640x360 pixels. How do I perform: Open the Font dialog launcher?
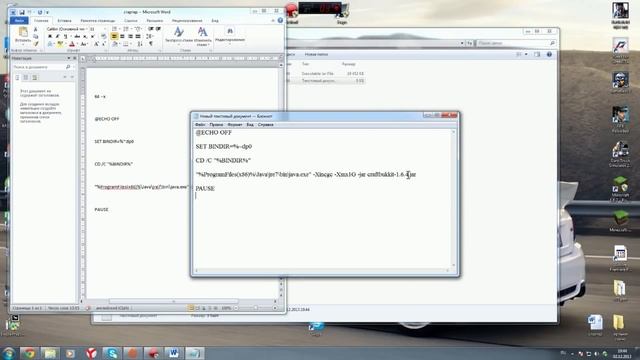pos(105,50)
